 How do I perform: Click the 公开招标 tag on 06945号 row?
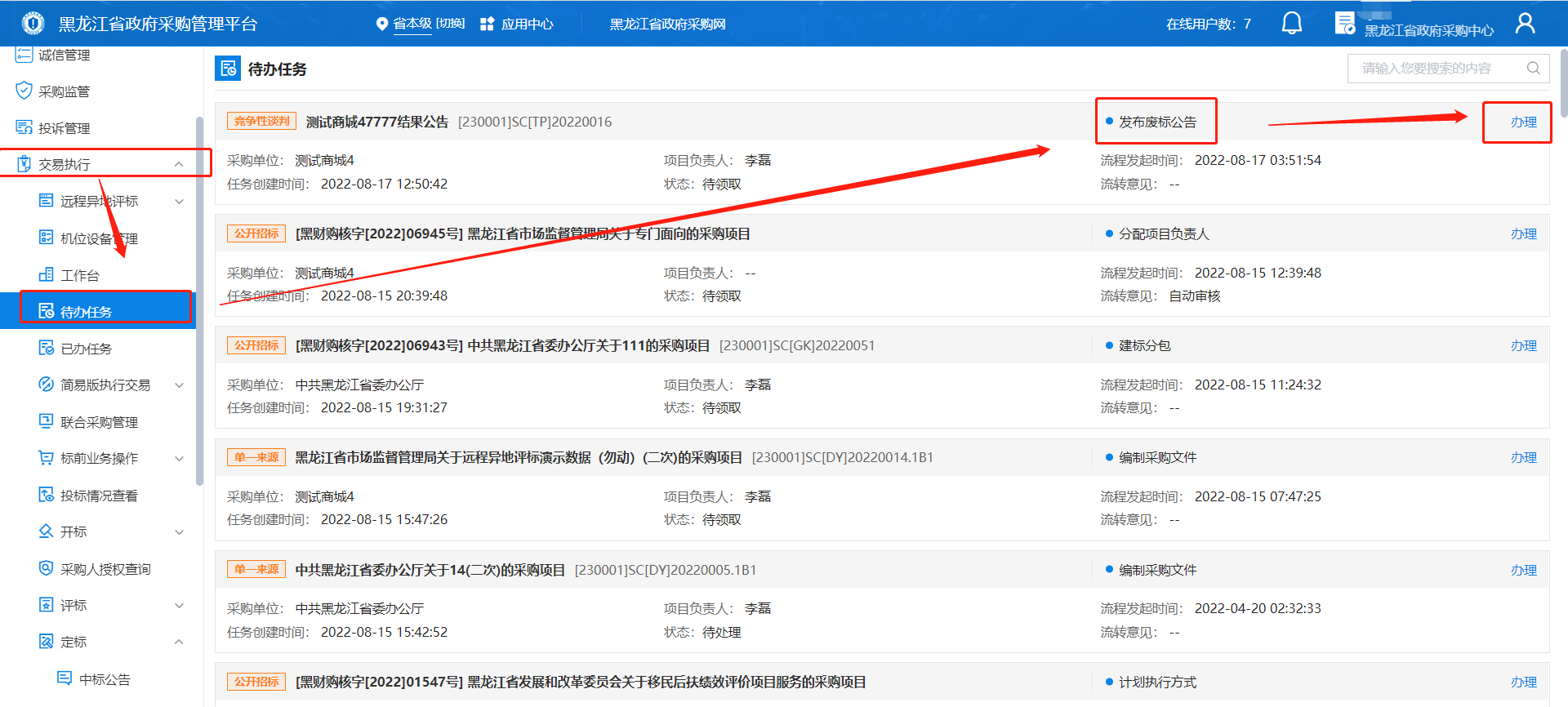[256, 233]
